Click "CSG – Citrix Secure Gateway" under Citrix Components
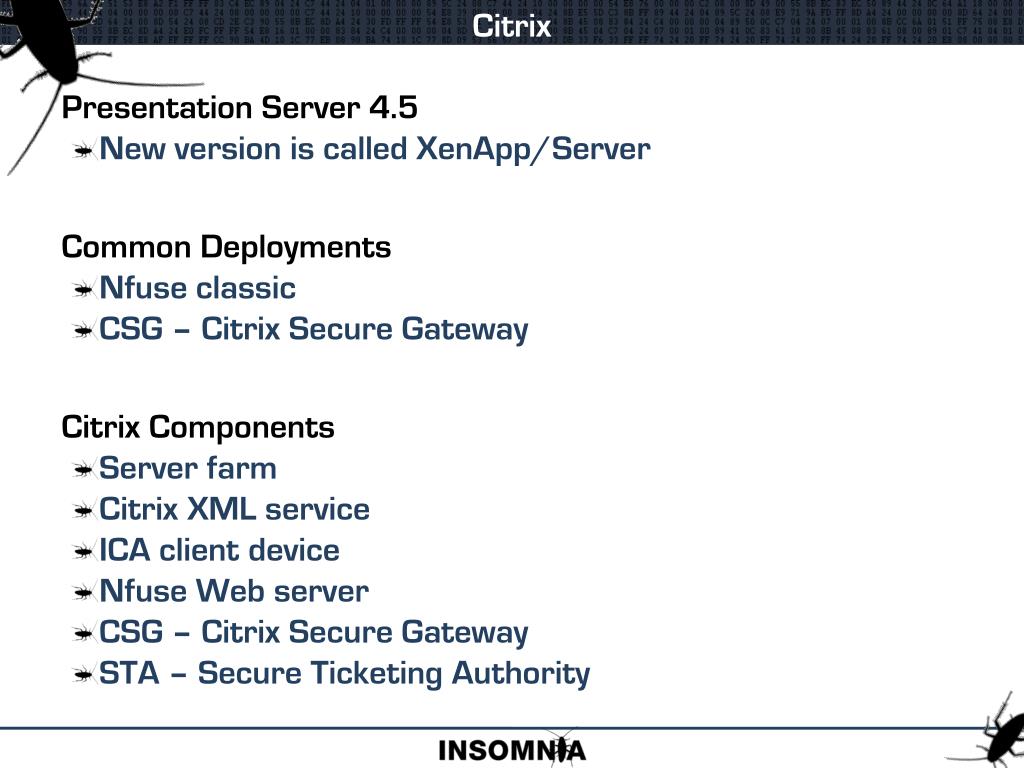 coord(313,633)
